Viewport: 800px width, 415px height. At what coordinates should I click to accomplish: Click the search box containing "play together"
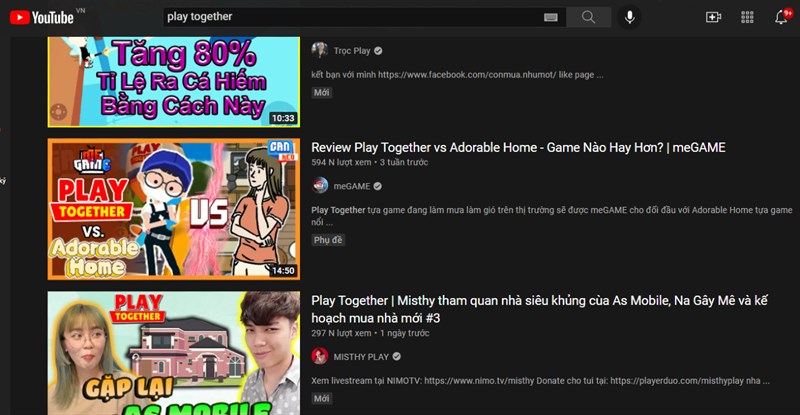(364, 17)
